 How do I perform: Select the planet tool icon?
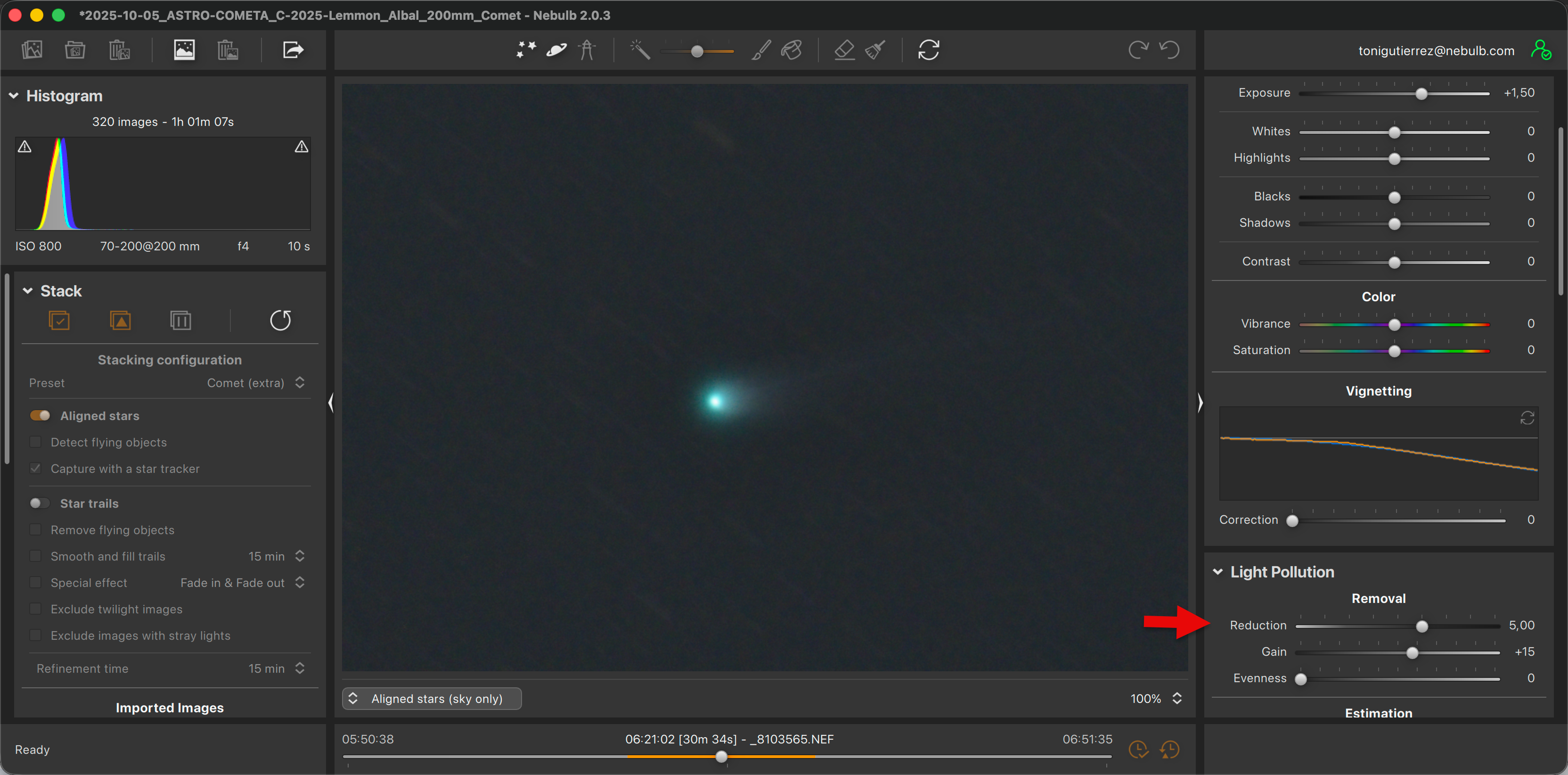pyautogui.click(x=556, y=50)
